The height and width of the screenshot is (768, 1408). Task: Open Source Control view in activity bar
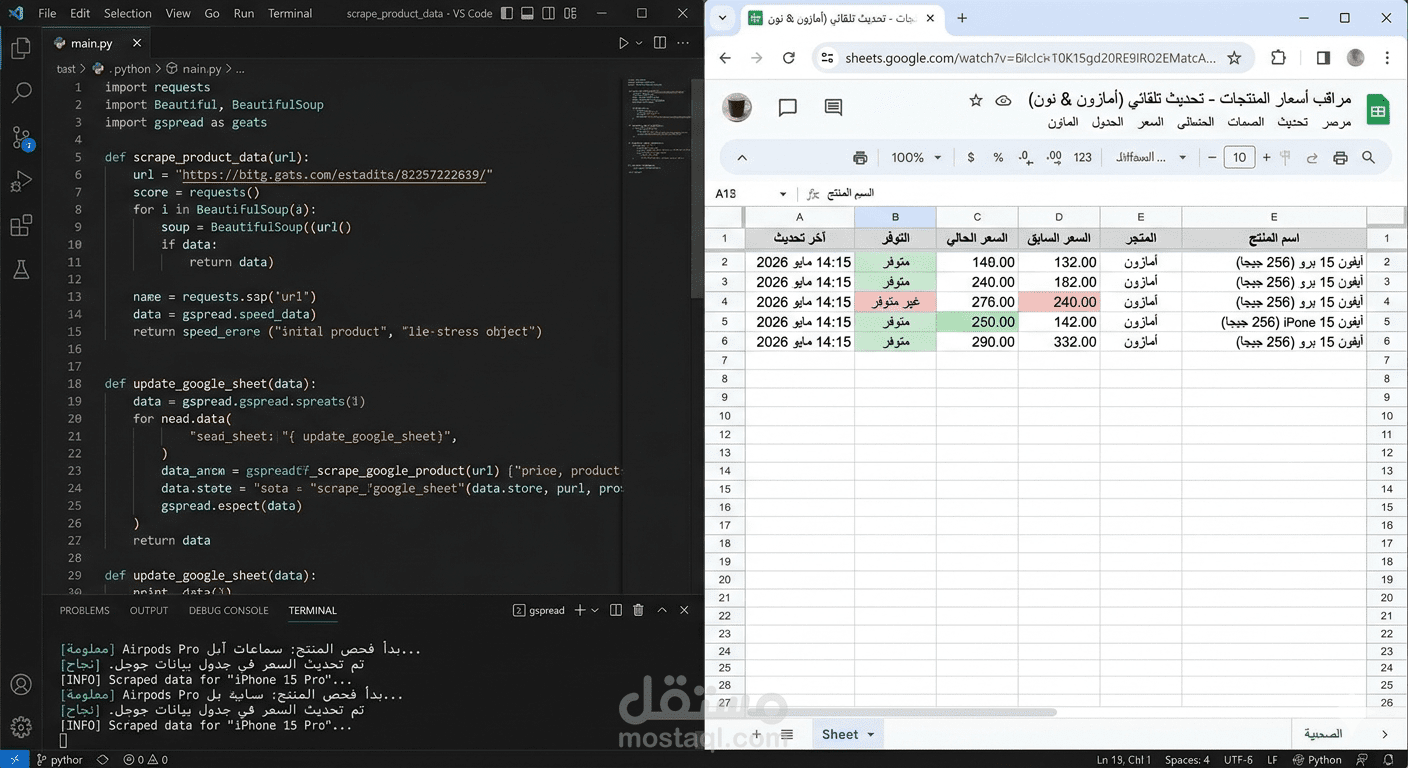21,137
